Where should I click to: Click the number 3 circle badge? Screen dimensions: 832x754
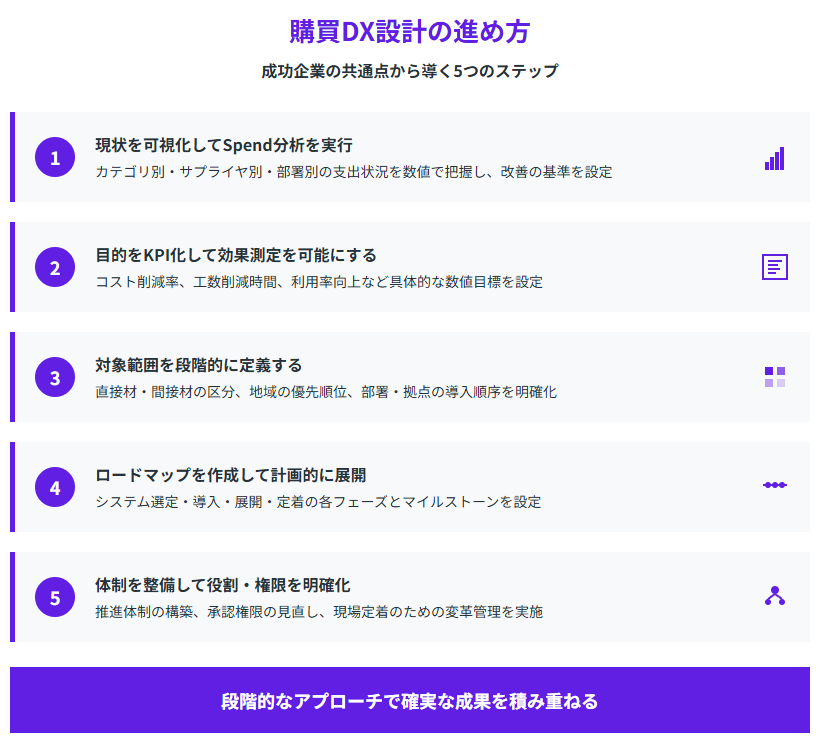55,378
